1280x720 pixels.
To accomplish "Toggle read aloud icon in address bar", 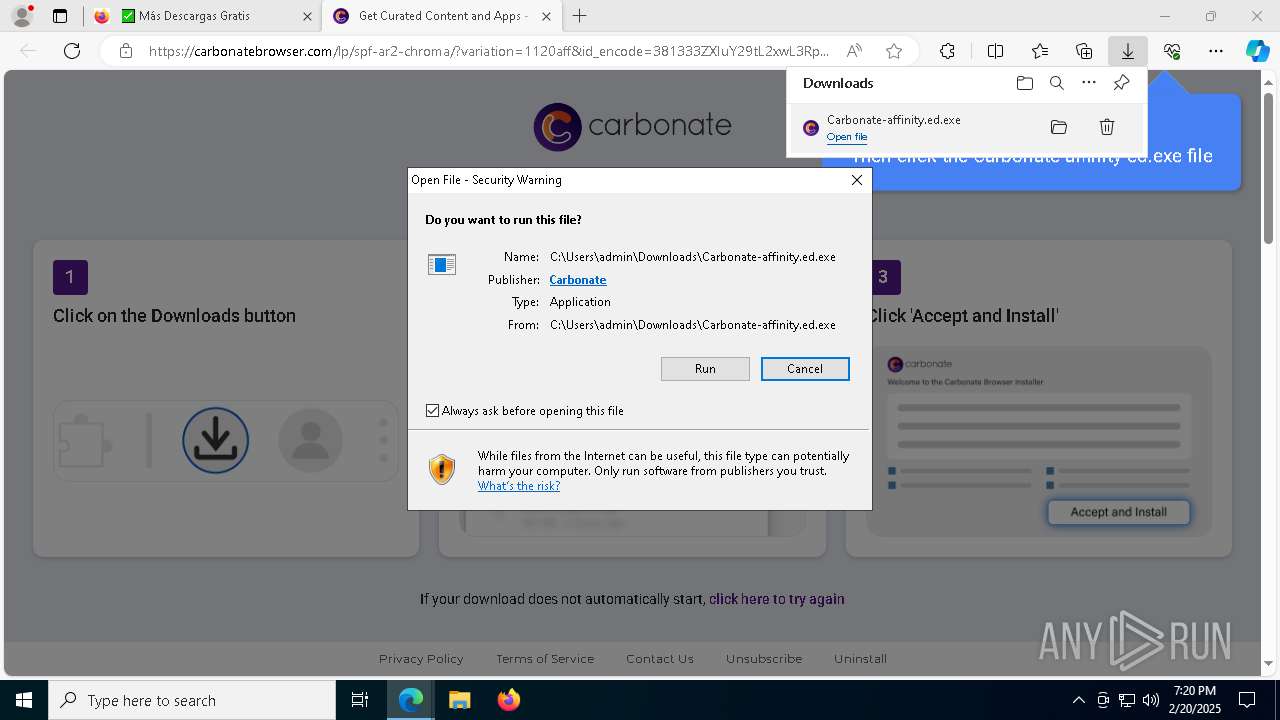I will (x=854, y=51).
